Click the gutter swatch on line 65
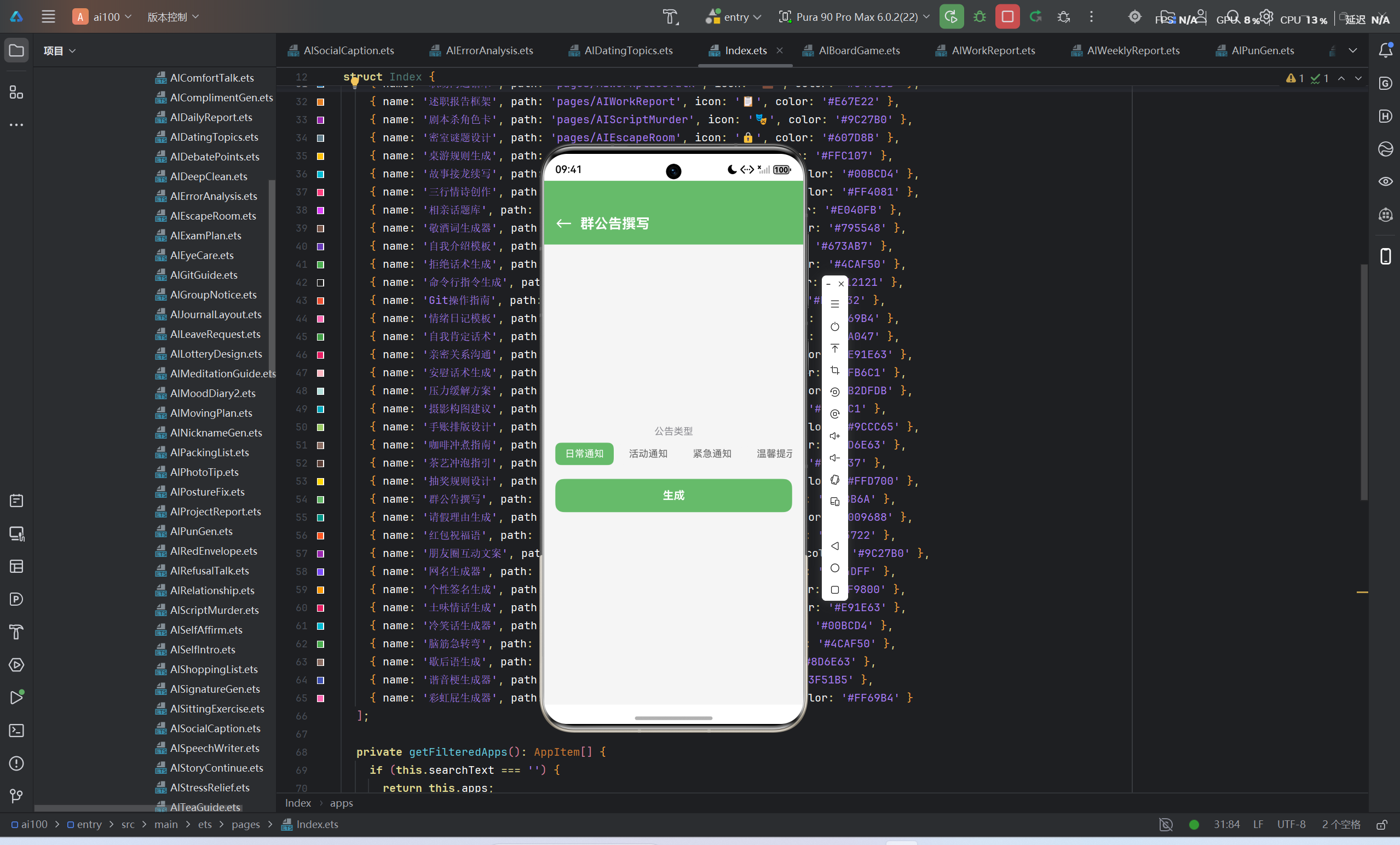The height and width of the screenshot is (845, 1400). click(320, 698)
